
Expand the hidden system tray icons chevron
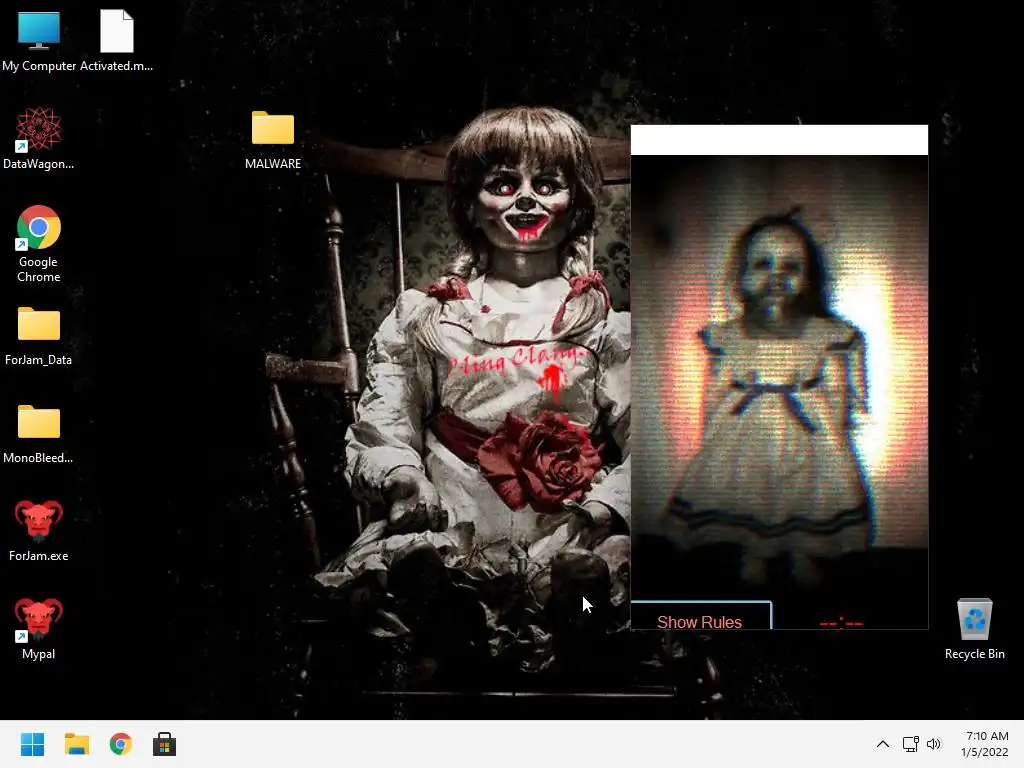[x=882, y=744]
